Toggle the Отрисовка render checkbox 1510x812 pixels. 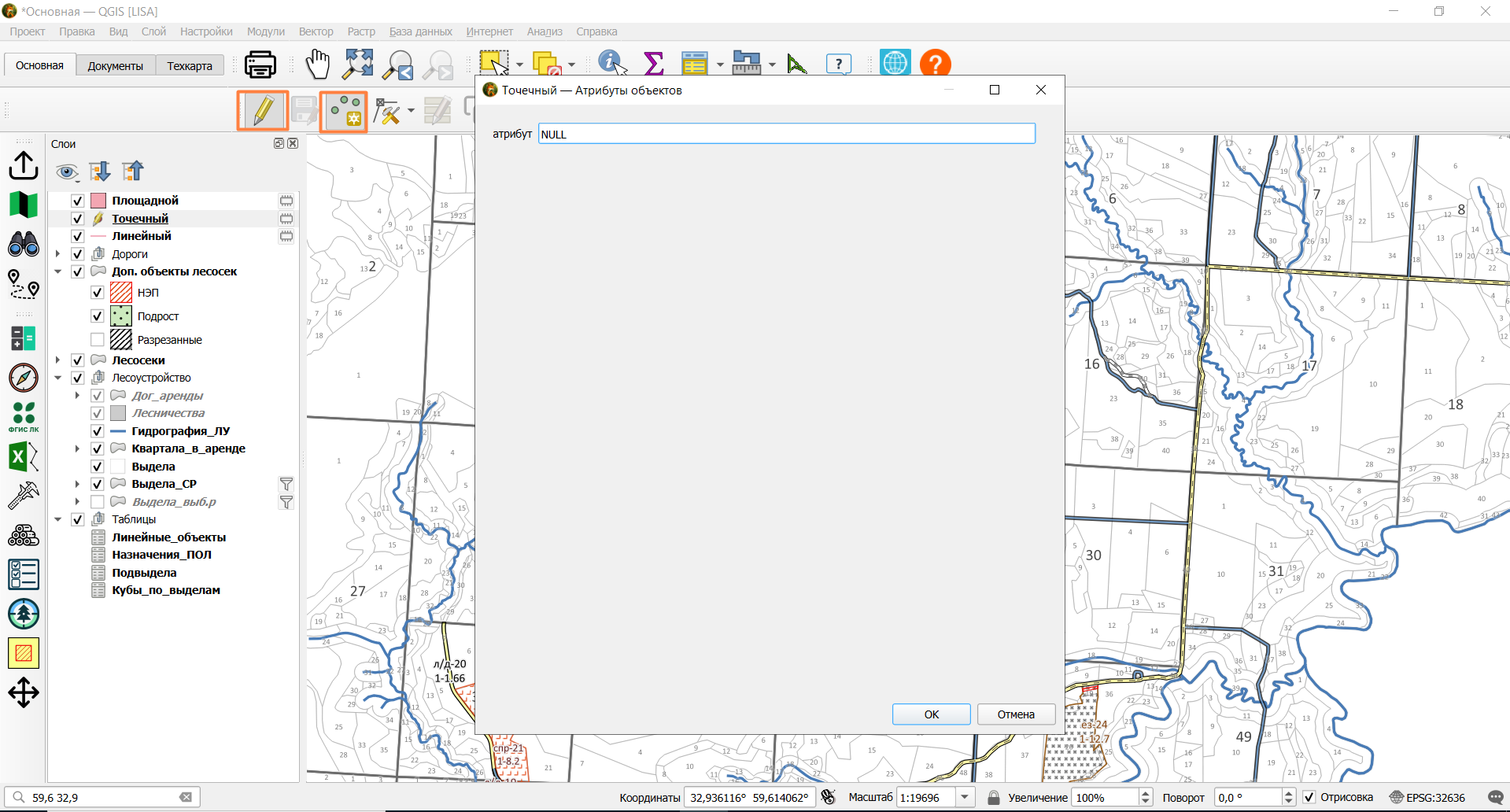1309,797
